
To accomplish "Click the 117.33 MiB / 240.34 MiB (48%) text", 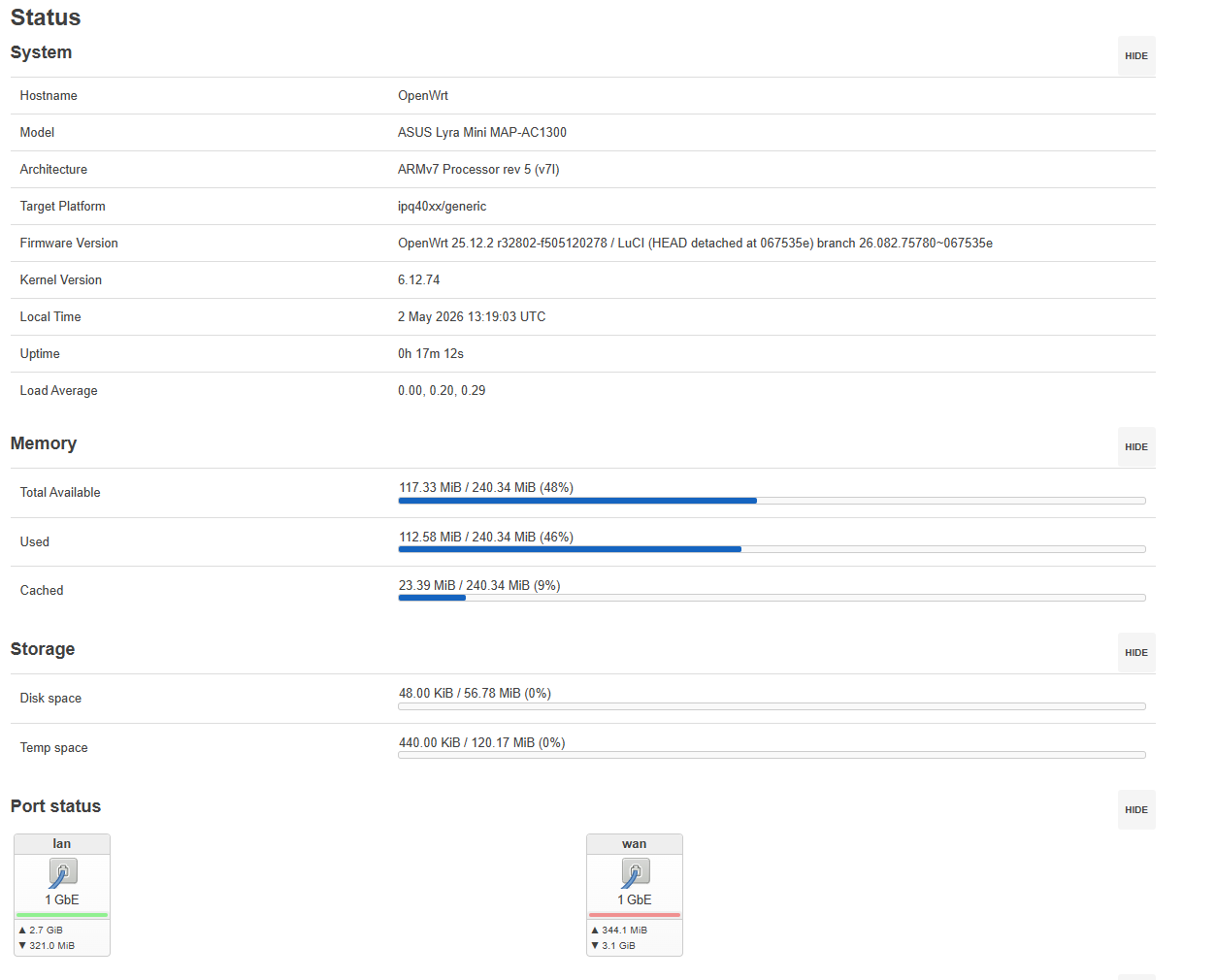I will coord(486,488).
